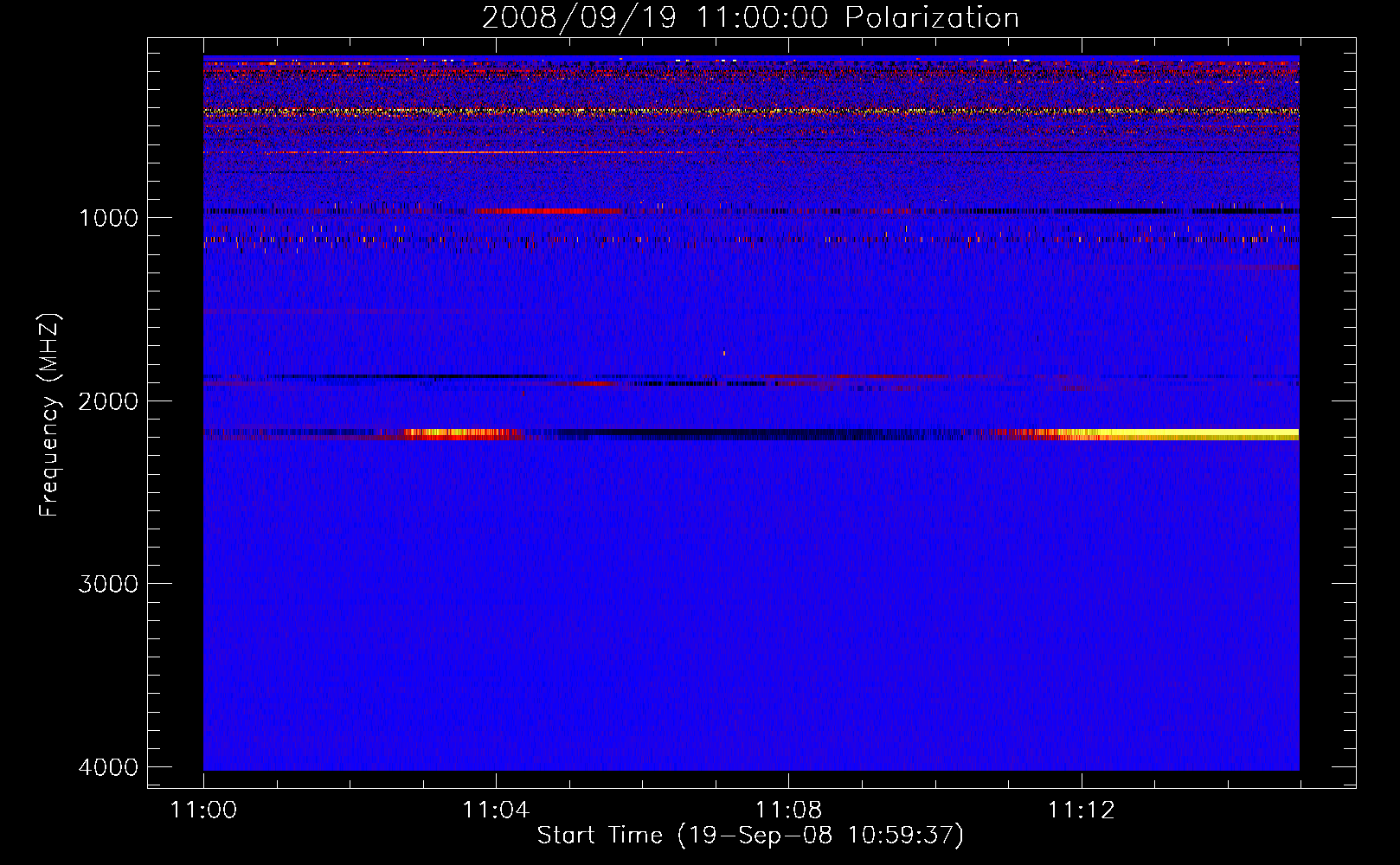Click the 11:08 time tick label
This screenshot has height=865, width=1400.
(x=788, y=810)
